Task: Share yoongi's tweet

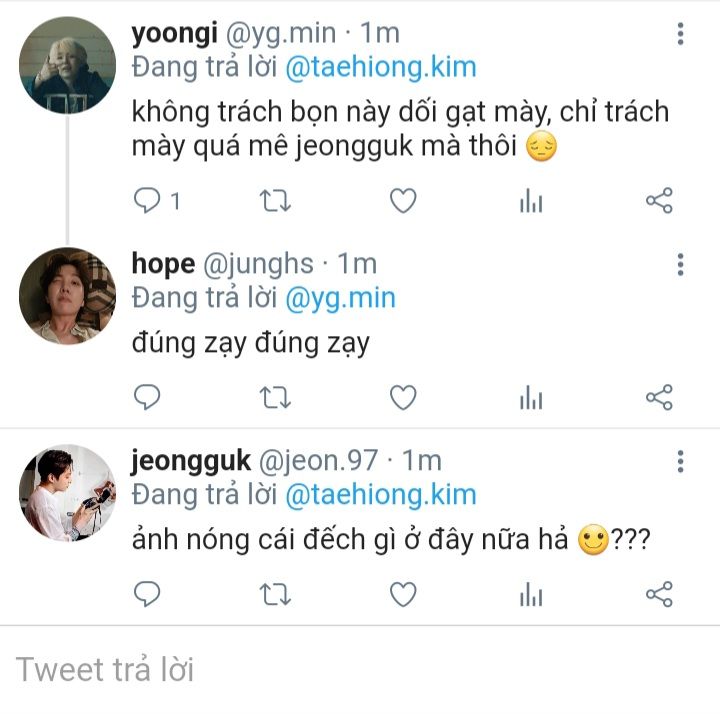Action: [x=659, y=201]
